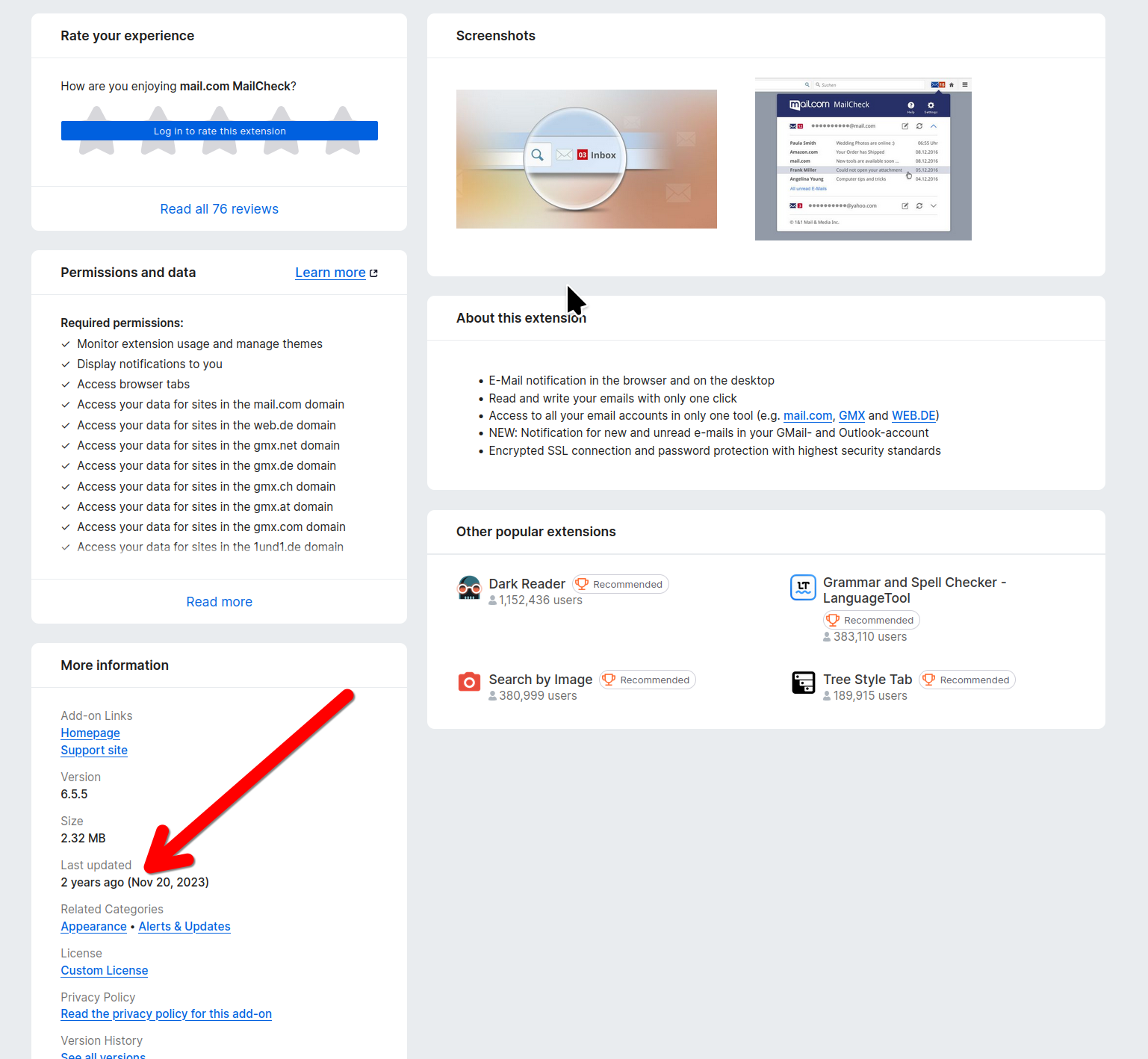This screenshot has height=1059, width=1148.
Task: Click Dark Reader's Recommended trophy badge
Action: point(621,584)
